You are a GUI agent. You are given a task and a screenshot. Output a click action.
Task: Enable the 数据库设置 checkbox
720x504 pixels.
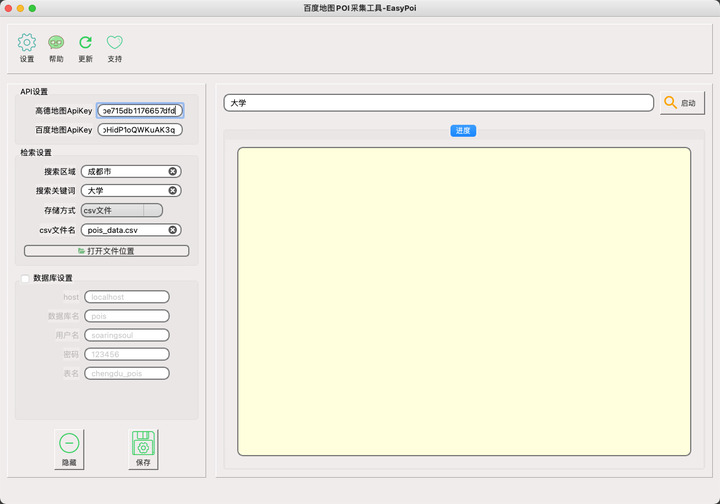tap(25, 279)
